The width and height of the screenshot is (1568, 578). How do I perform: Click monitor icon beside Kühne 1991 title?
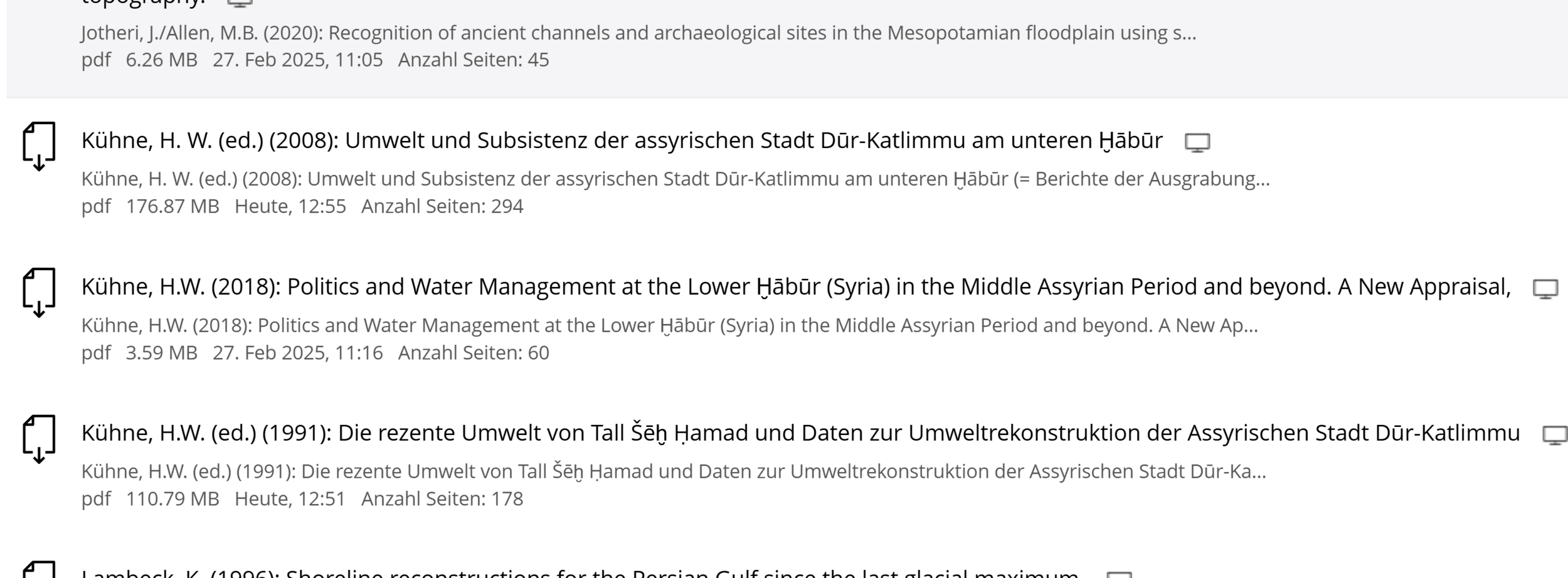(x=1555, y=435)
